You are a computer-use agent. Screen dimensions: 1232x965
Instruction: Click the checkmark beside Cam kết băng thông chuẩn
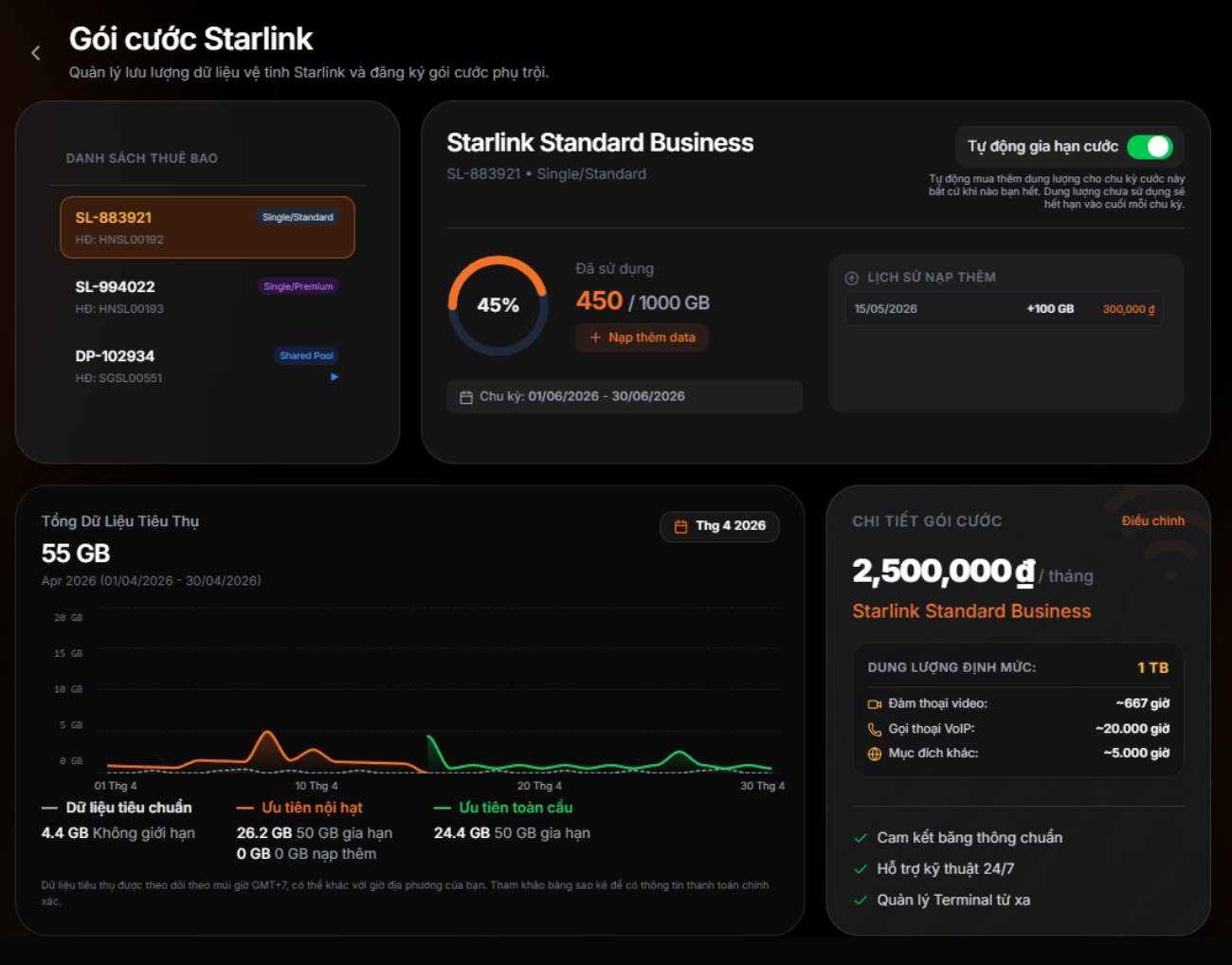point(861,838)
